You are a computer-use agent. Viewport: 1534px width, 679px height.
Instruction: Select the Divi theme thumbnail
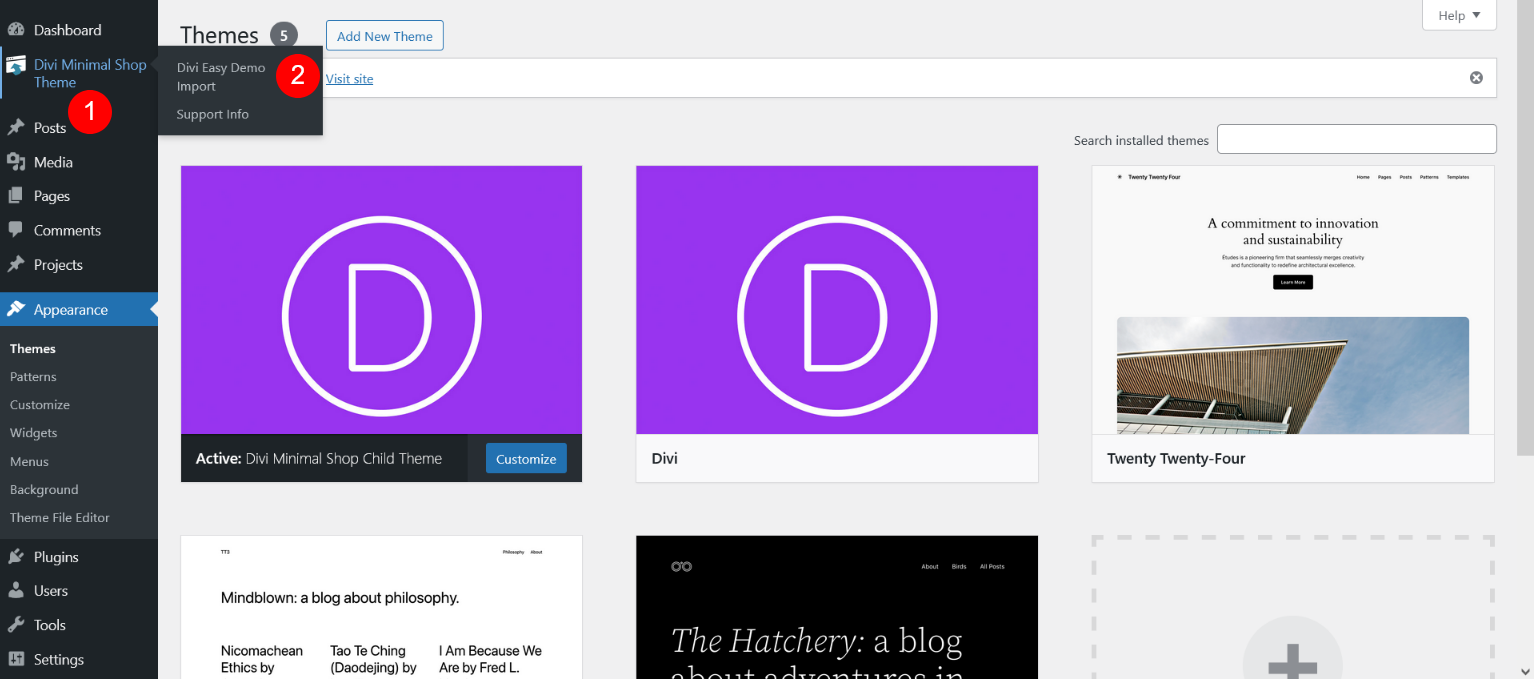(x=837, y=300)
